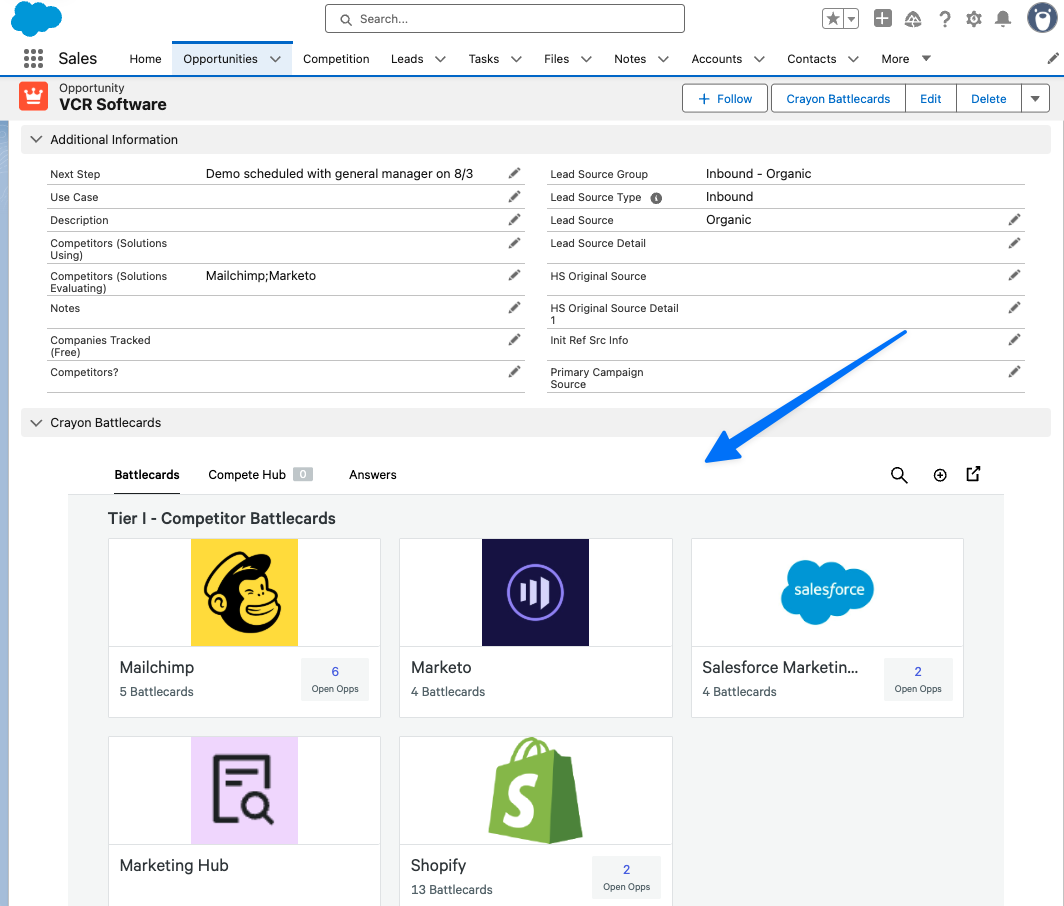Click the battlecards search magnifier icon
Viewport: 1064px width, 906px height.
pyautogui.click(x=899, y=475)
